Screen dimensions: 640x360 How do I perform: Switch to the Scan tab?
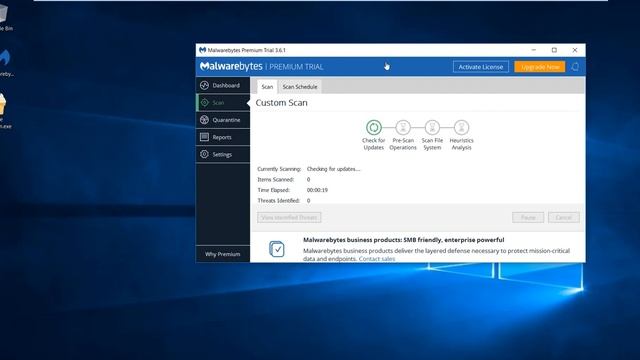(267, 87)
